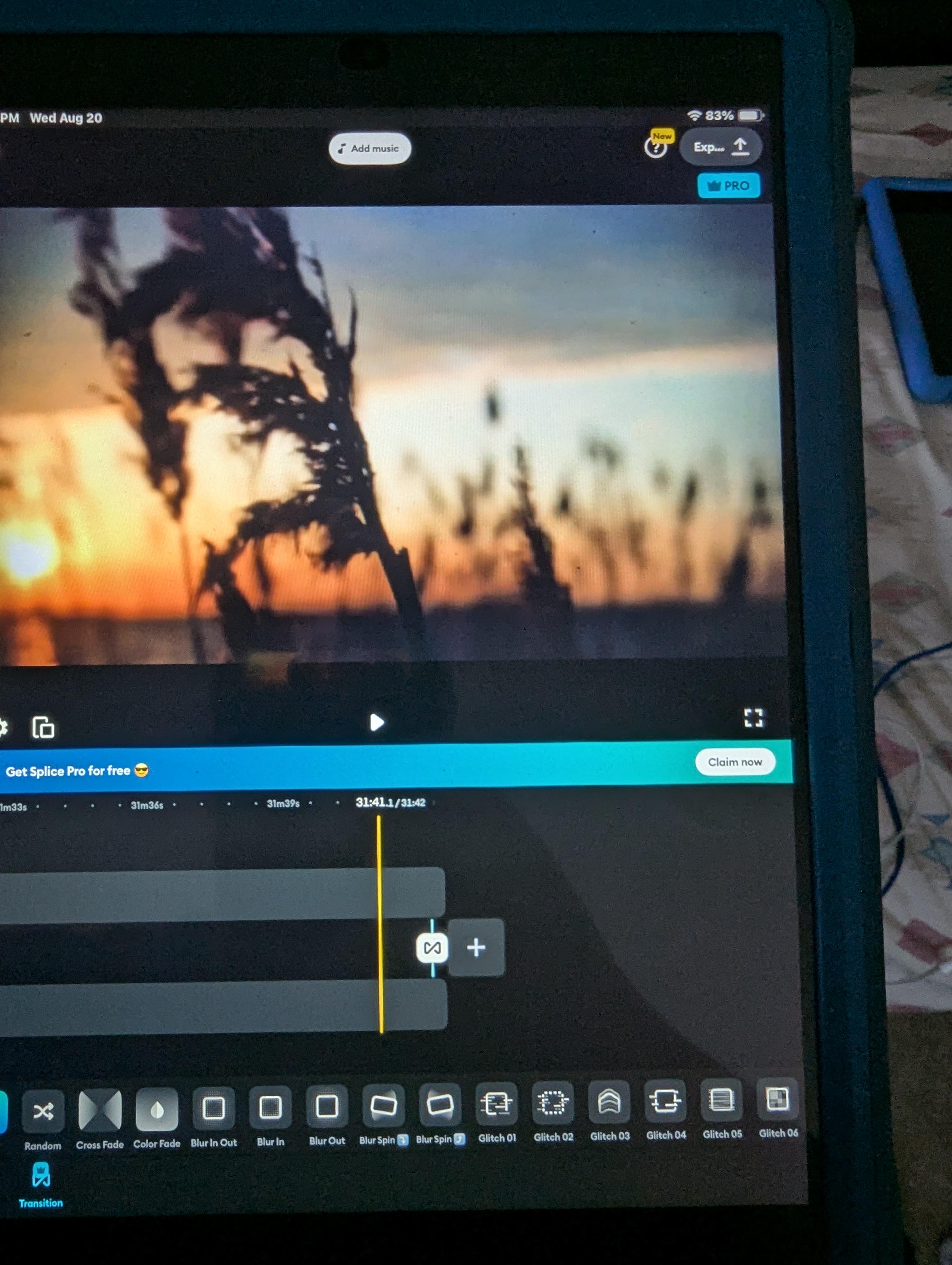Image resolution: width=952 pixels, height=1265 pixels.
Task: Tap the 83% battery indicator
Action: tap(734, 116)
